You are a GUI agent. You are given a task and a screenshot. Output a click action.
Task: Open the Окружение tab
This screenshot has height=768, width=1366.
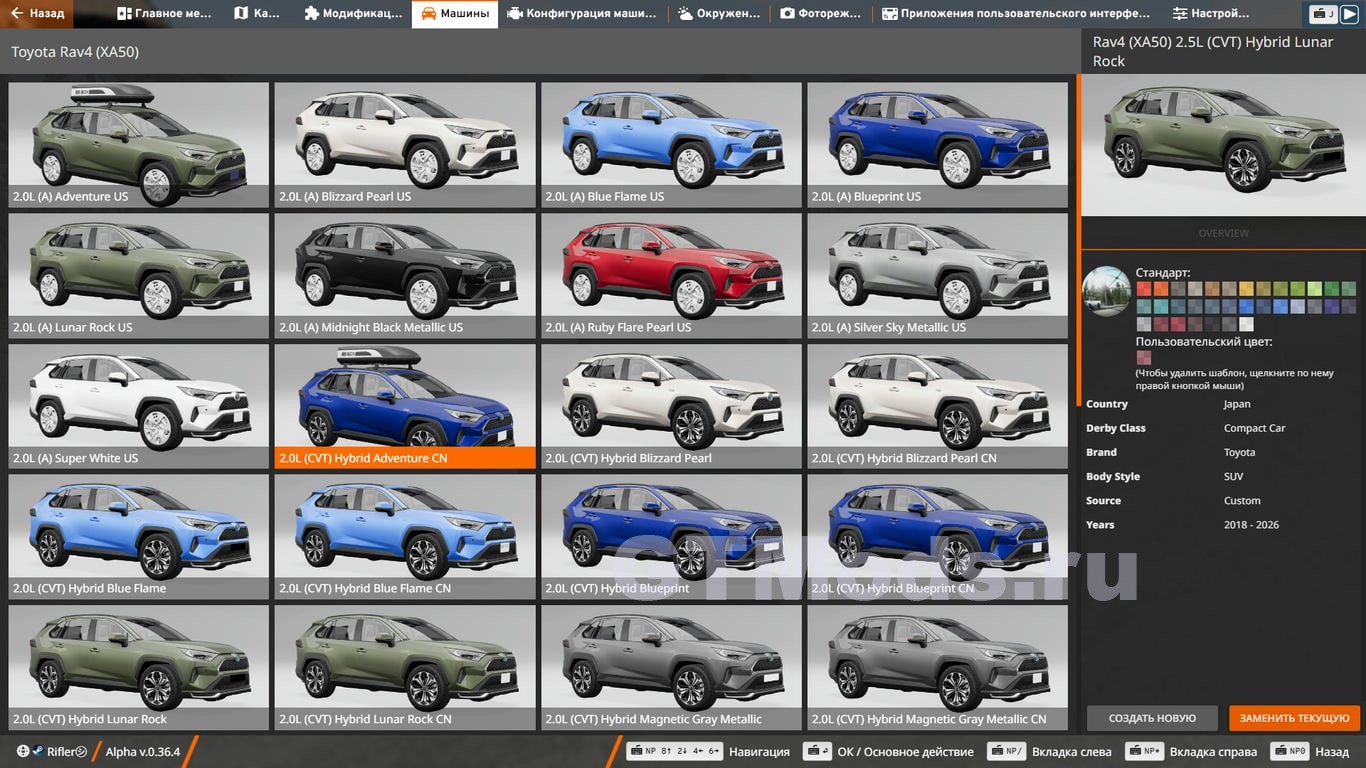tap(720, 14)
